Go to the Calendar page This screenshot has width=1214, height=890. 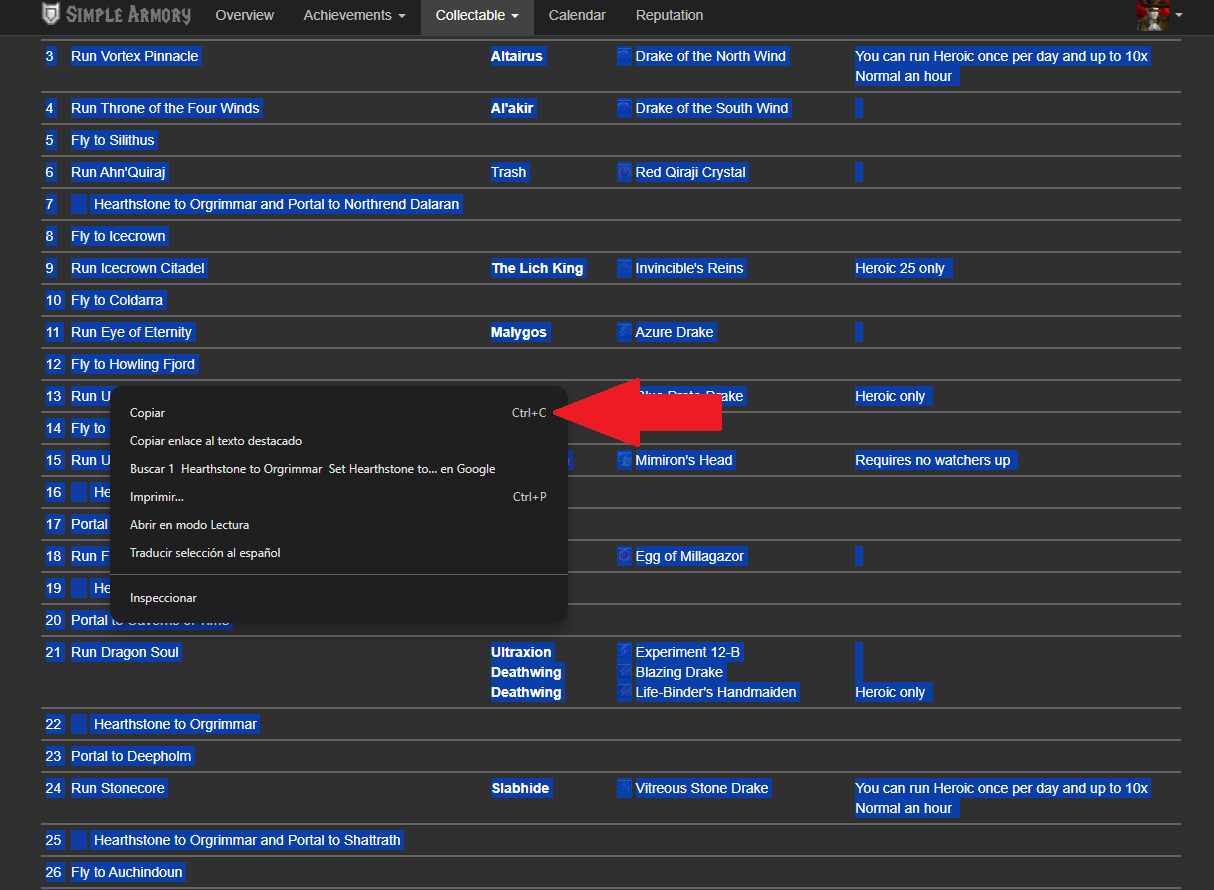coord(577,16)
